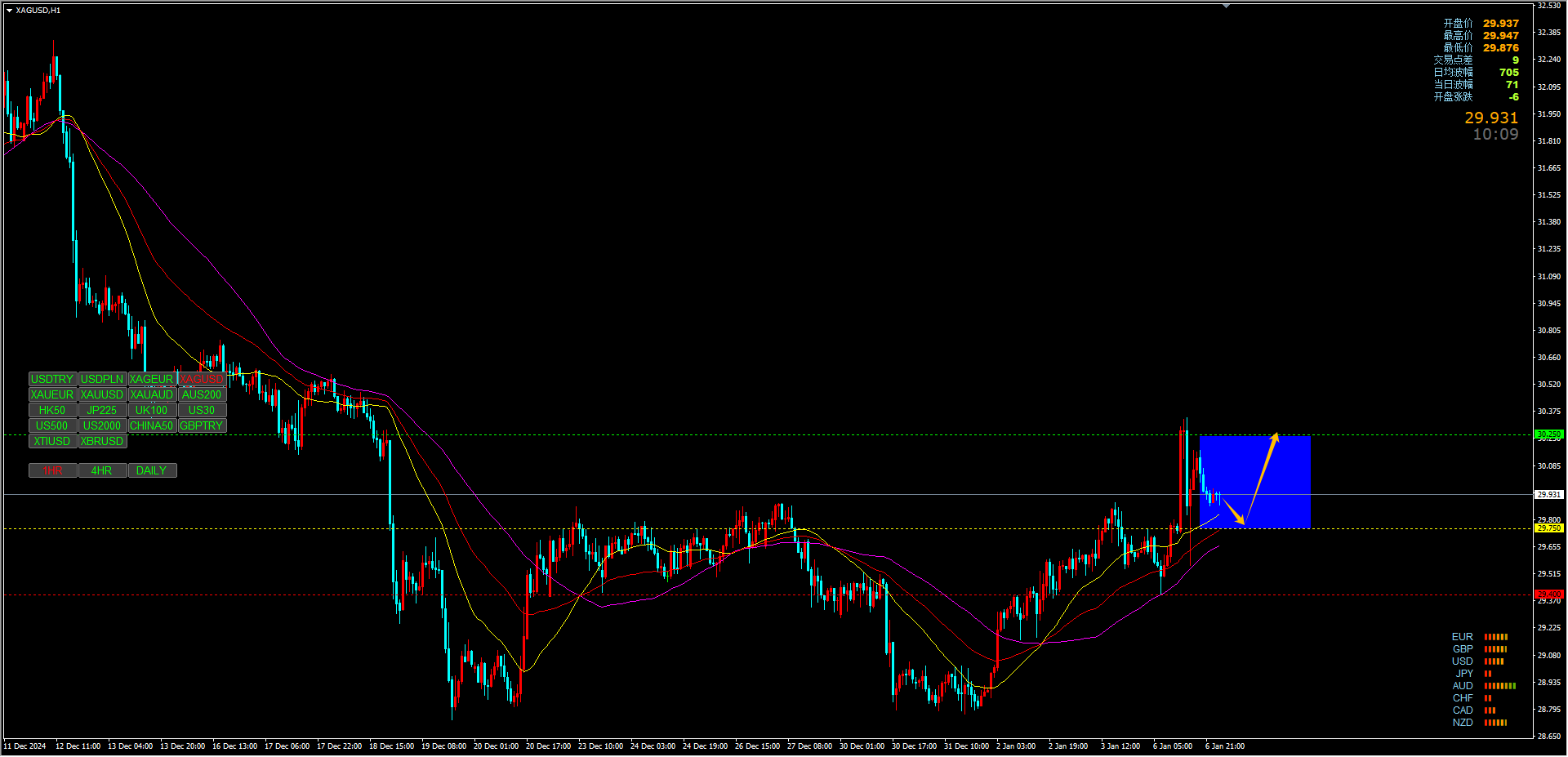1568x757 pixels.
Task: Switch chart to USDTRY symbol
Action: point(52,380)
